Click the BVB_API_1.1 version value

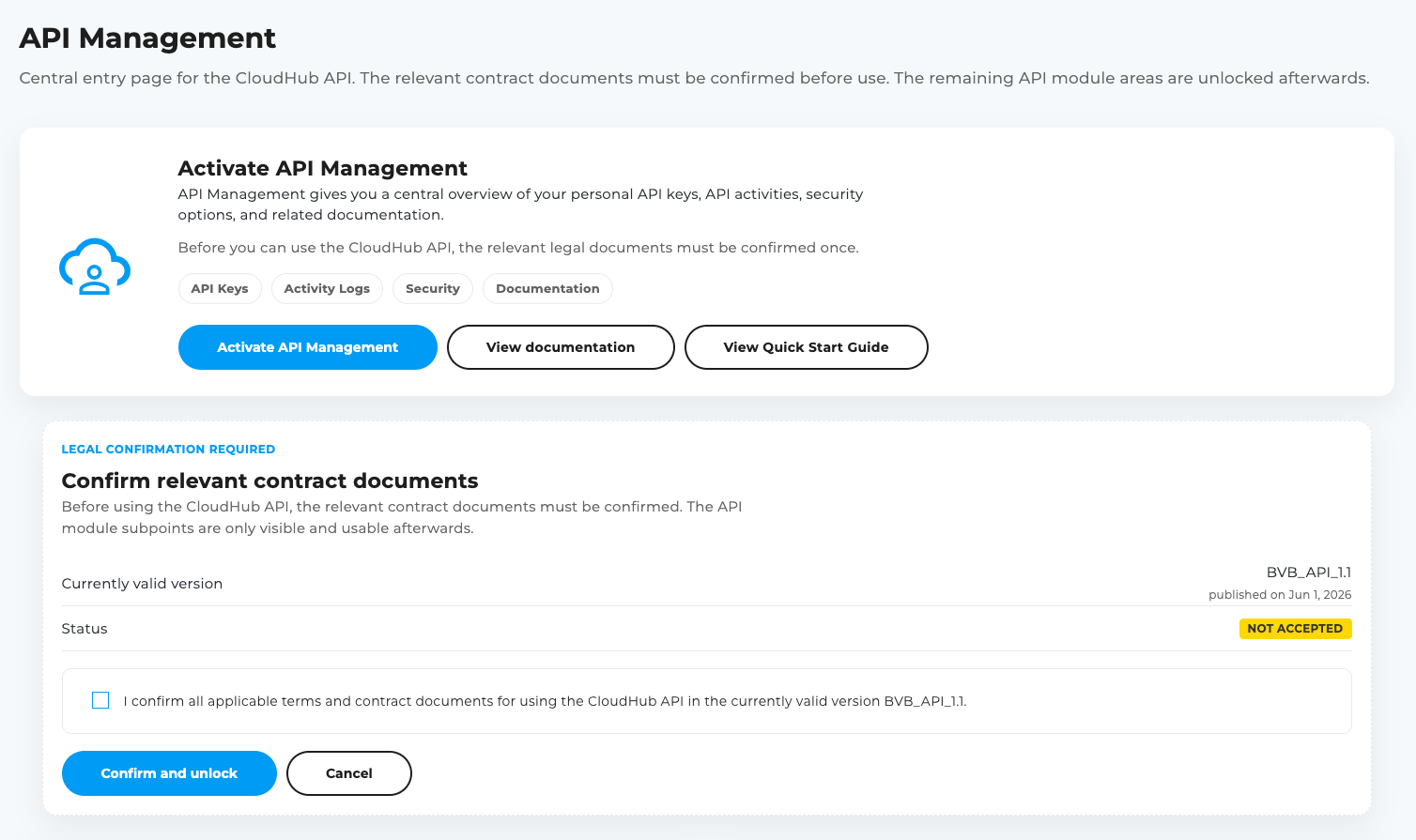pos(1309,573)
